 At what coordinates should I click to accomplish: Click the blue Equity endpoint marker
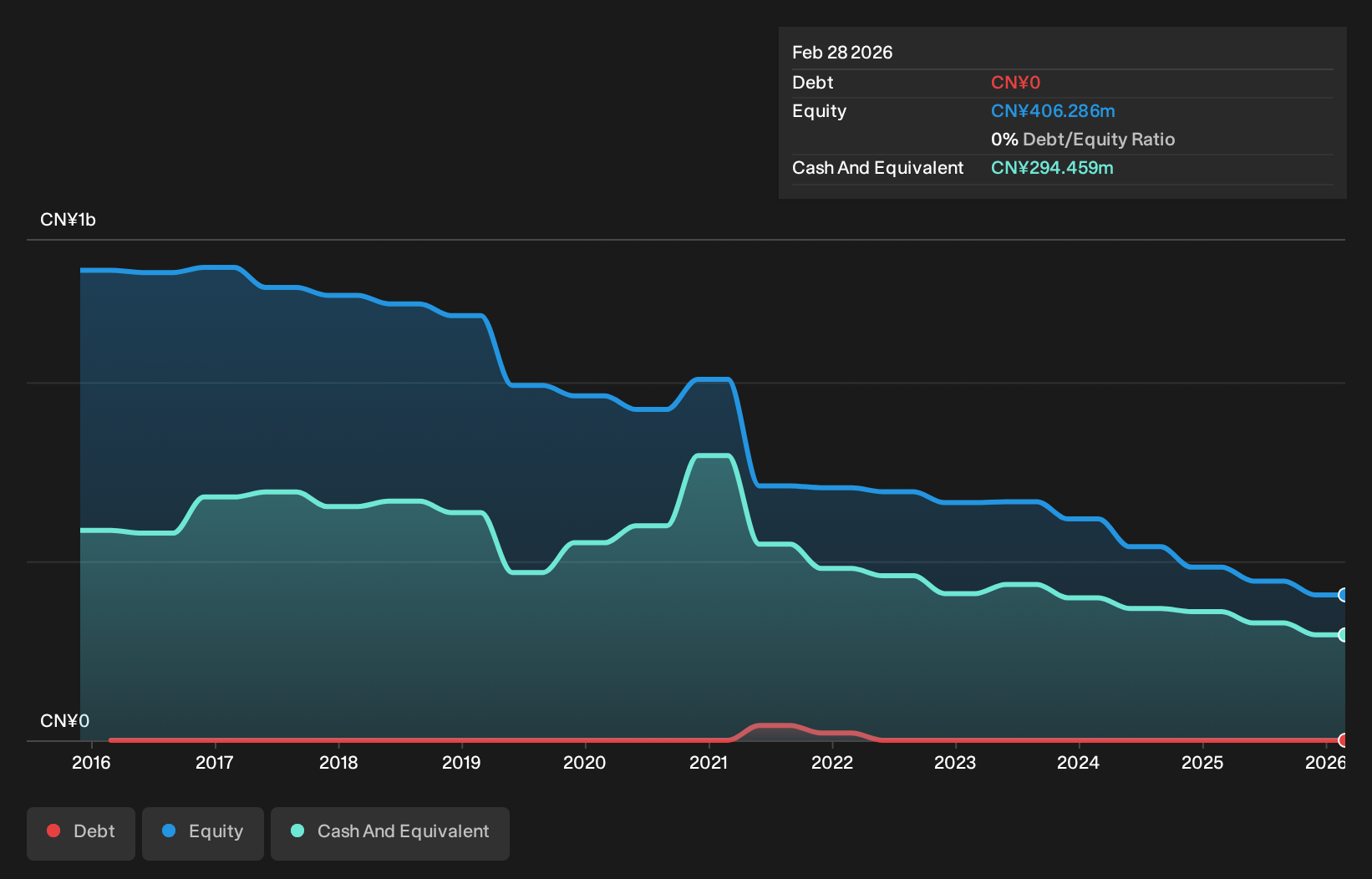(1343, 595)
